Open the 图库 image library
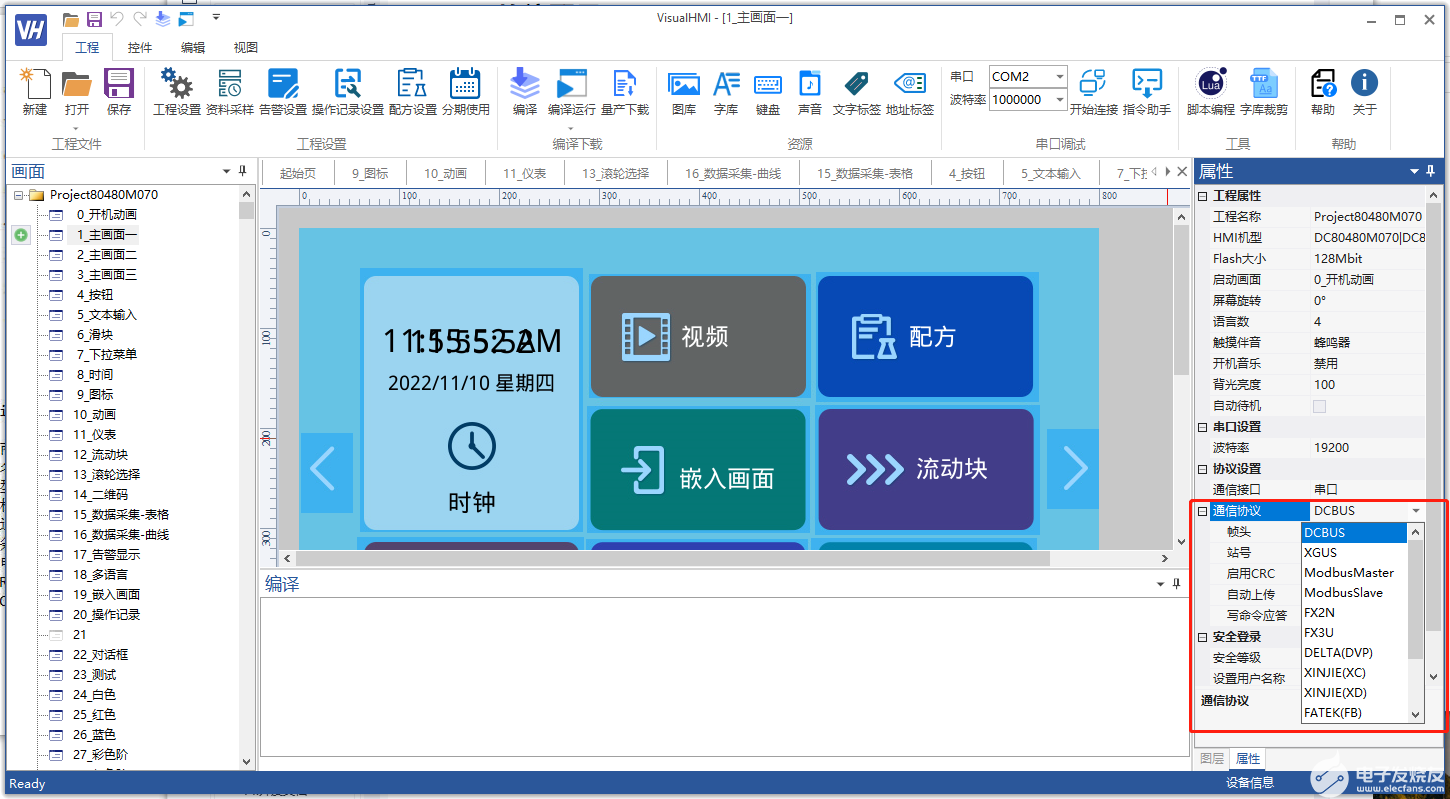Screen dimensions: 1450x799 684,92
